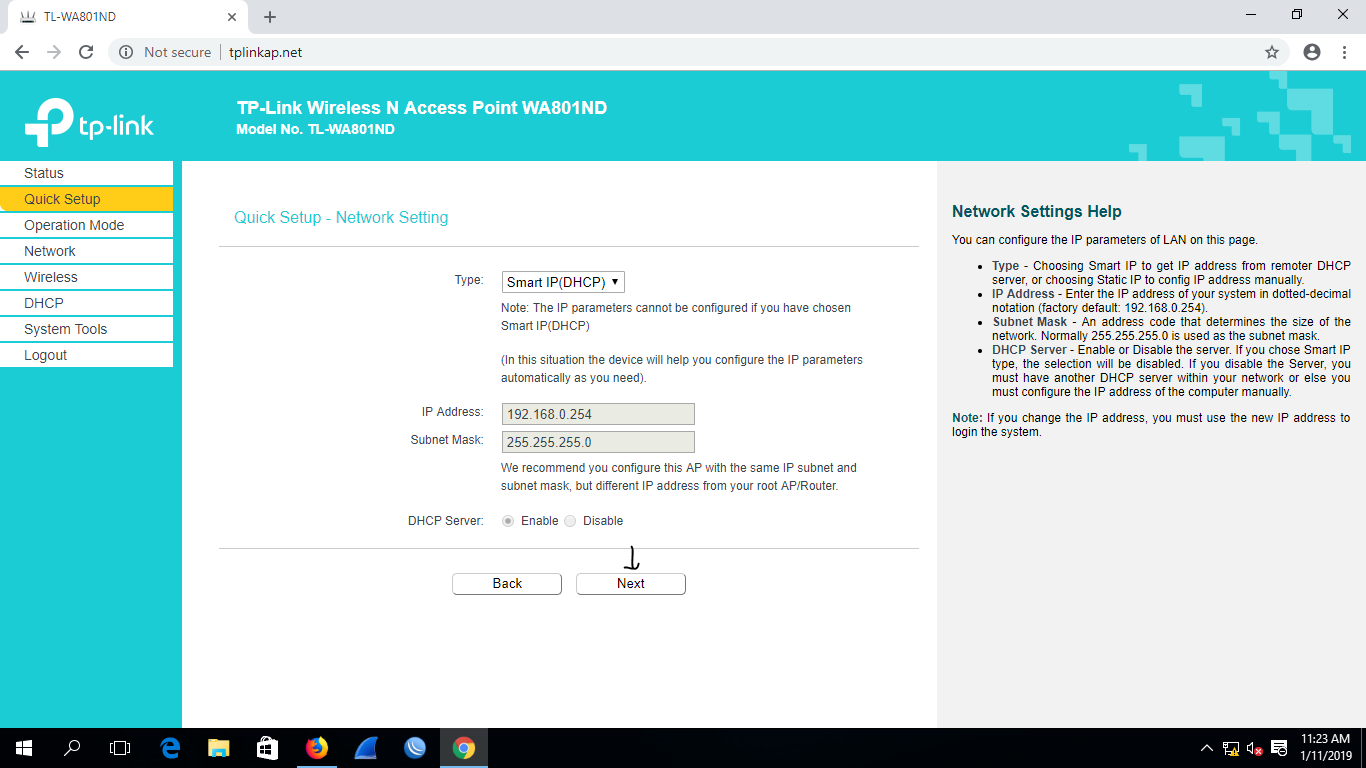
Task: Disable the DHCP Server option
Action: coord(569,520)
